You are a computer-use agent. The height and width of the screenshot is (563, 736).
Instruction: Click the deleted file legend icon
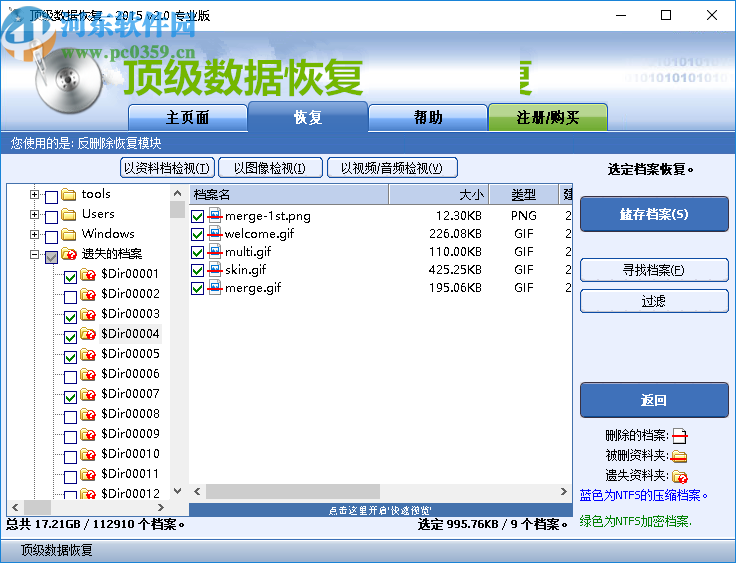pos(680,436)
